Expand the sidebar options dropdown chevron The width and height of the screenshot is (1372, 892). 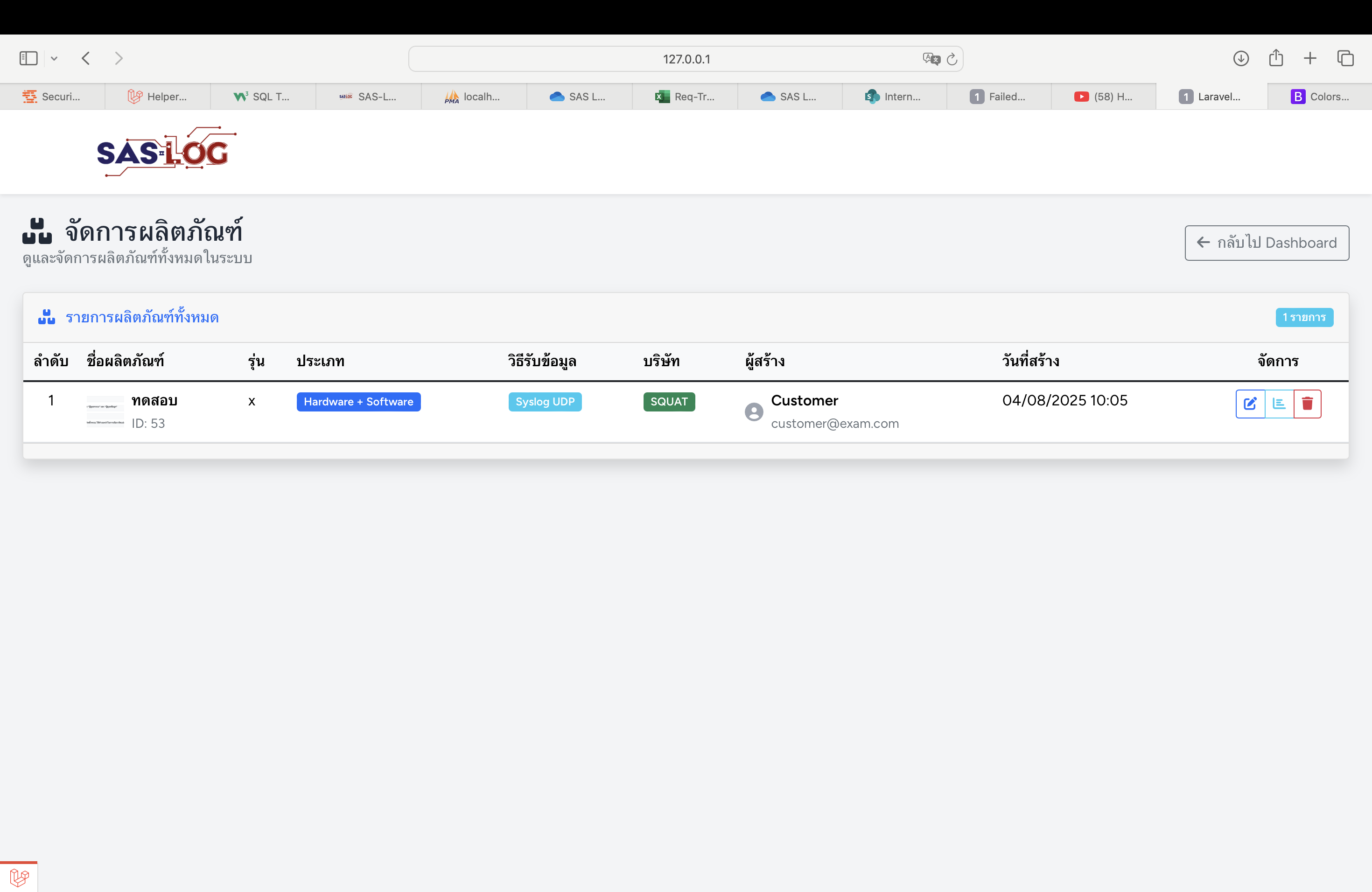(x=54, y=58)
